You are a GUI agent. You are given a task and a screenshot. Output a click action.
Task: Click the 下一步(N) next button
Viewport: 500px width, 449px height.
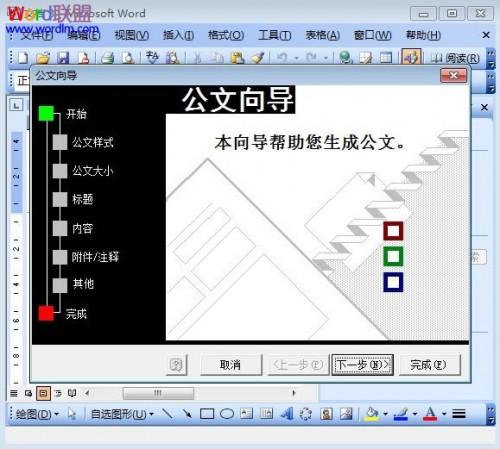[x=363, y=365]
